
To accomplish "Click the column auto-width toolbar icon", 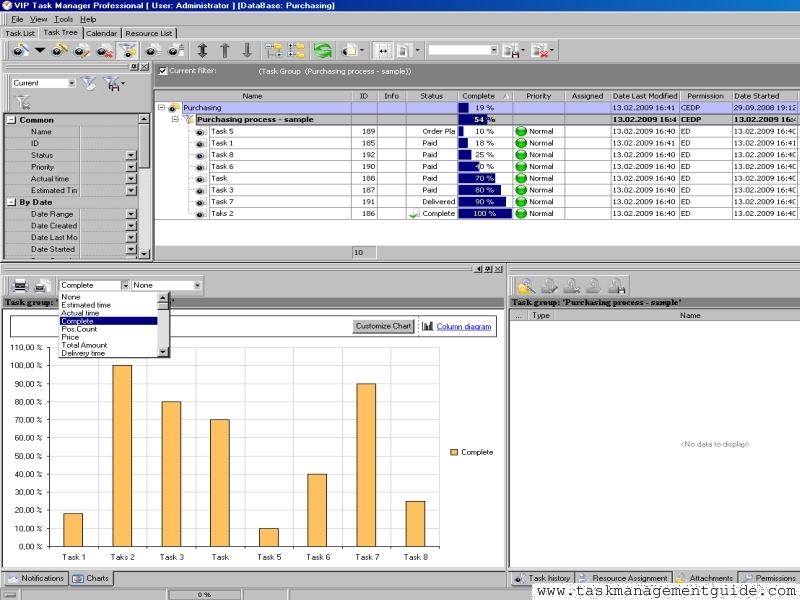I will (x=383, y=51).
